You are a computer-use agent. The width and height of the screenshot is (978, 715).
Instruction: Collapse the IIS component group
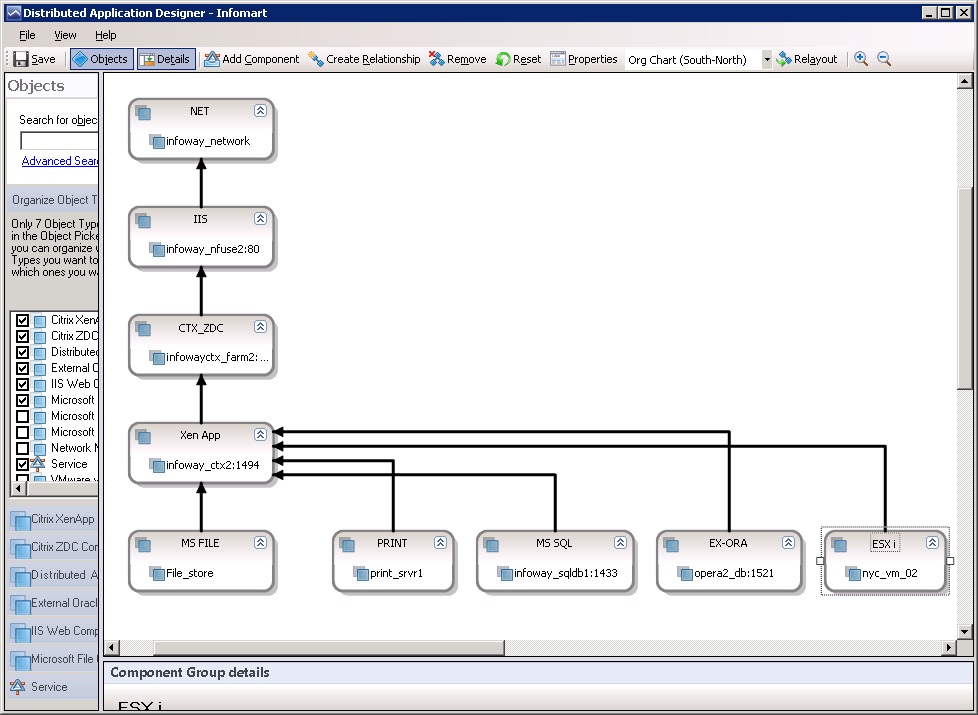pyautogui.click(x=260, y=218)
